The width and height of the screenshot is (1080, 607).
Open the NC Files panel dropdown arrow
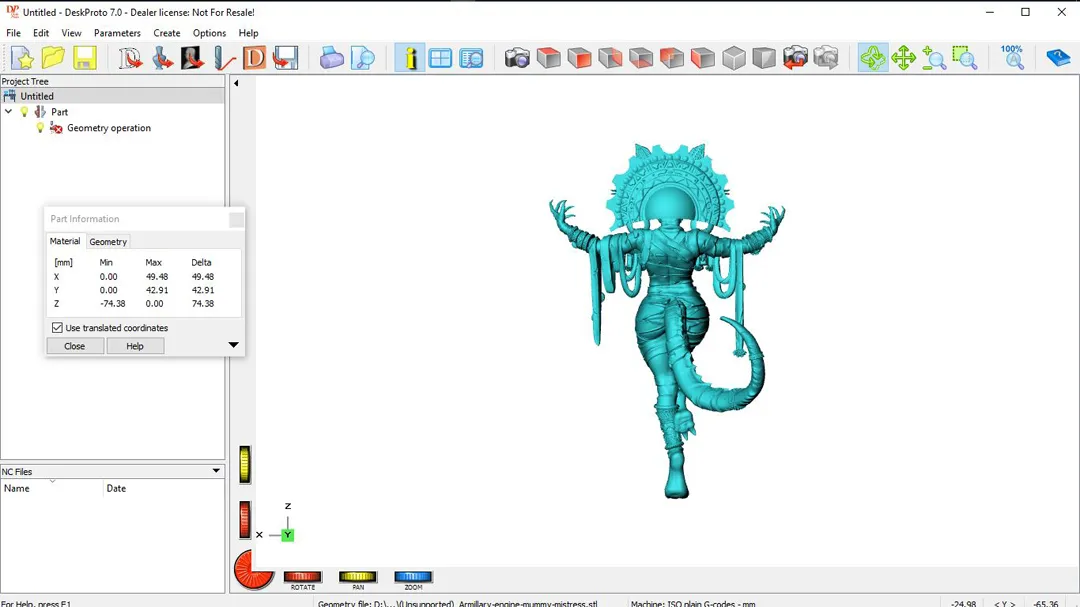click(216, 471)
